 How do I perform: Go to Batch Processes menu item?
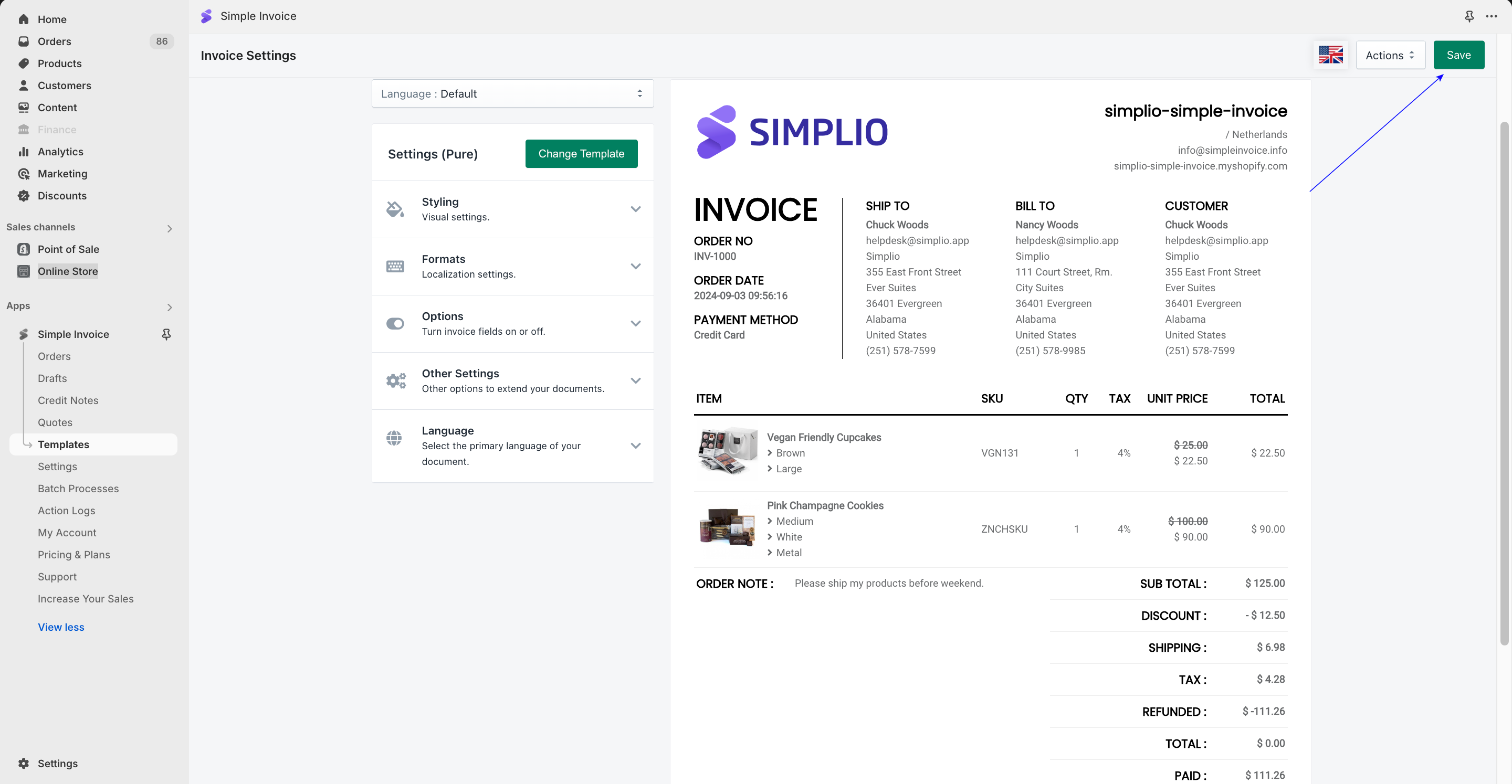pos(78,488)
